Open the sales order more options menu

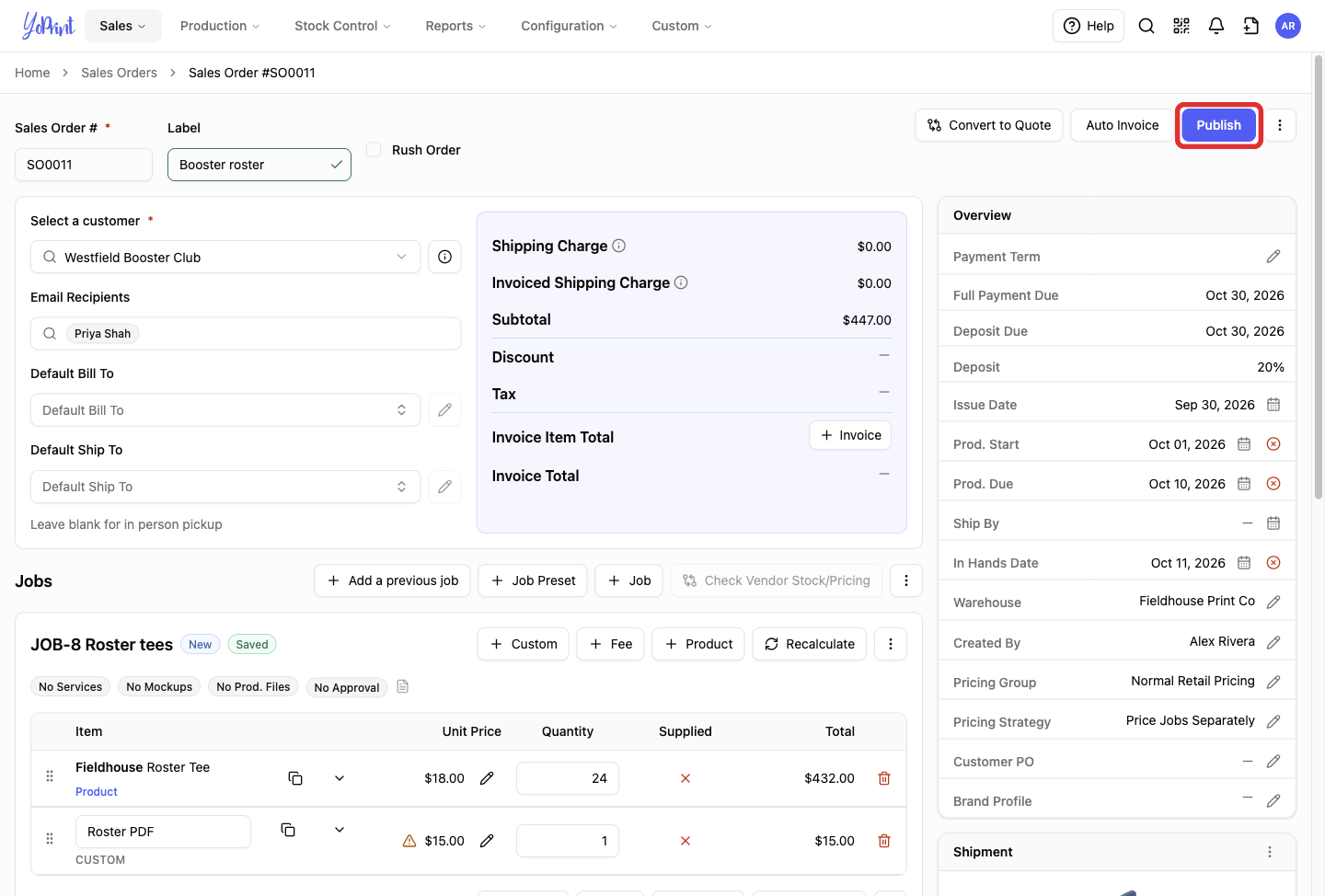(1280, 125)
